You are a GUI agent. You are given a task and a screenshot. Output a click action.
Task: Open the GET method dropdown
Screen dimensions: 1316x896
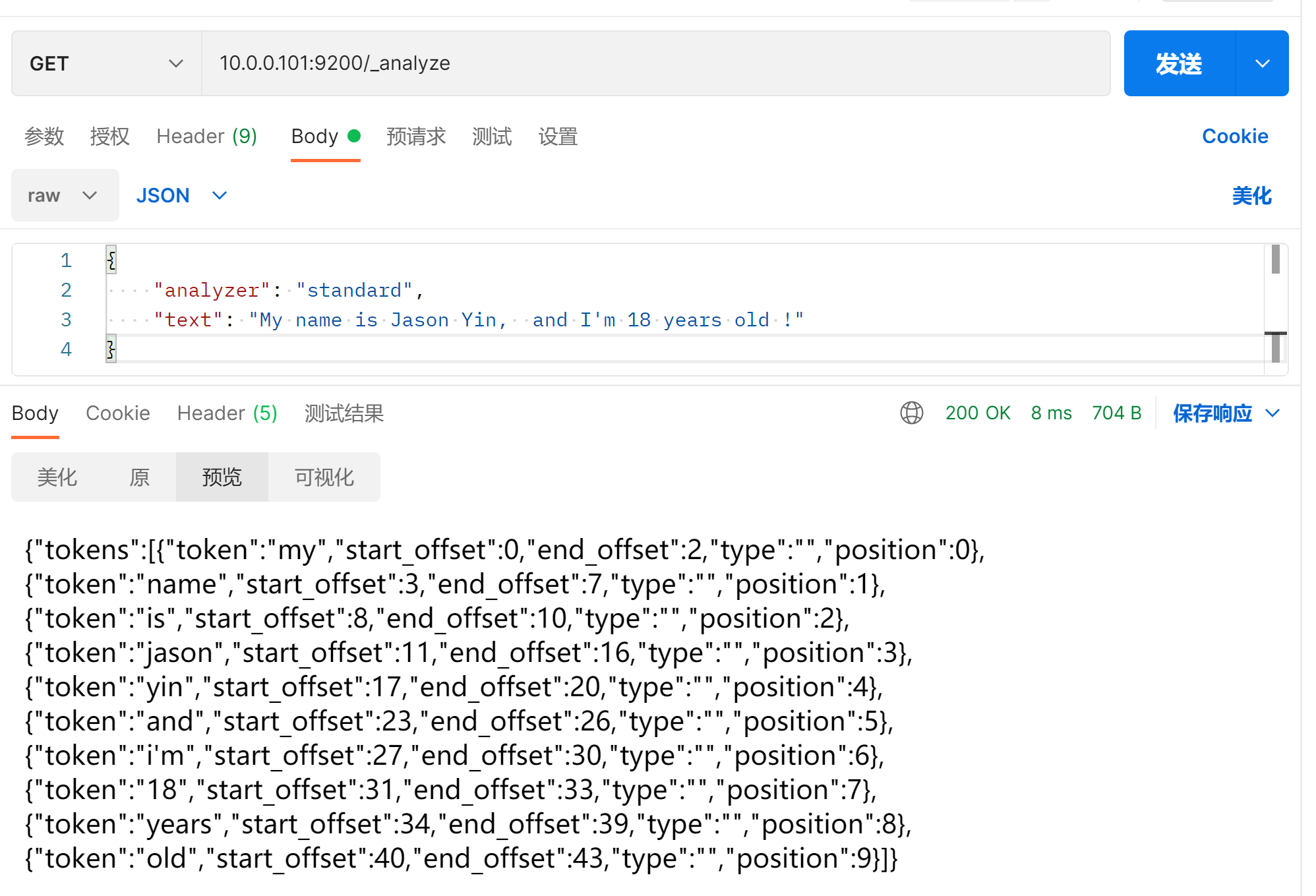click(106, 63)
